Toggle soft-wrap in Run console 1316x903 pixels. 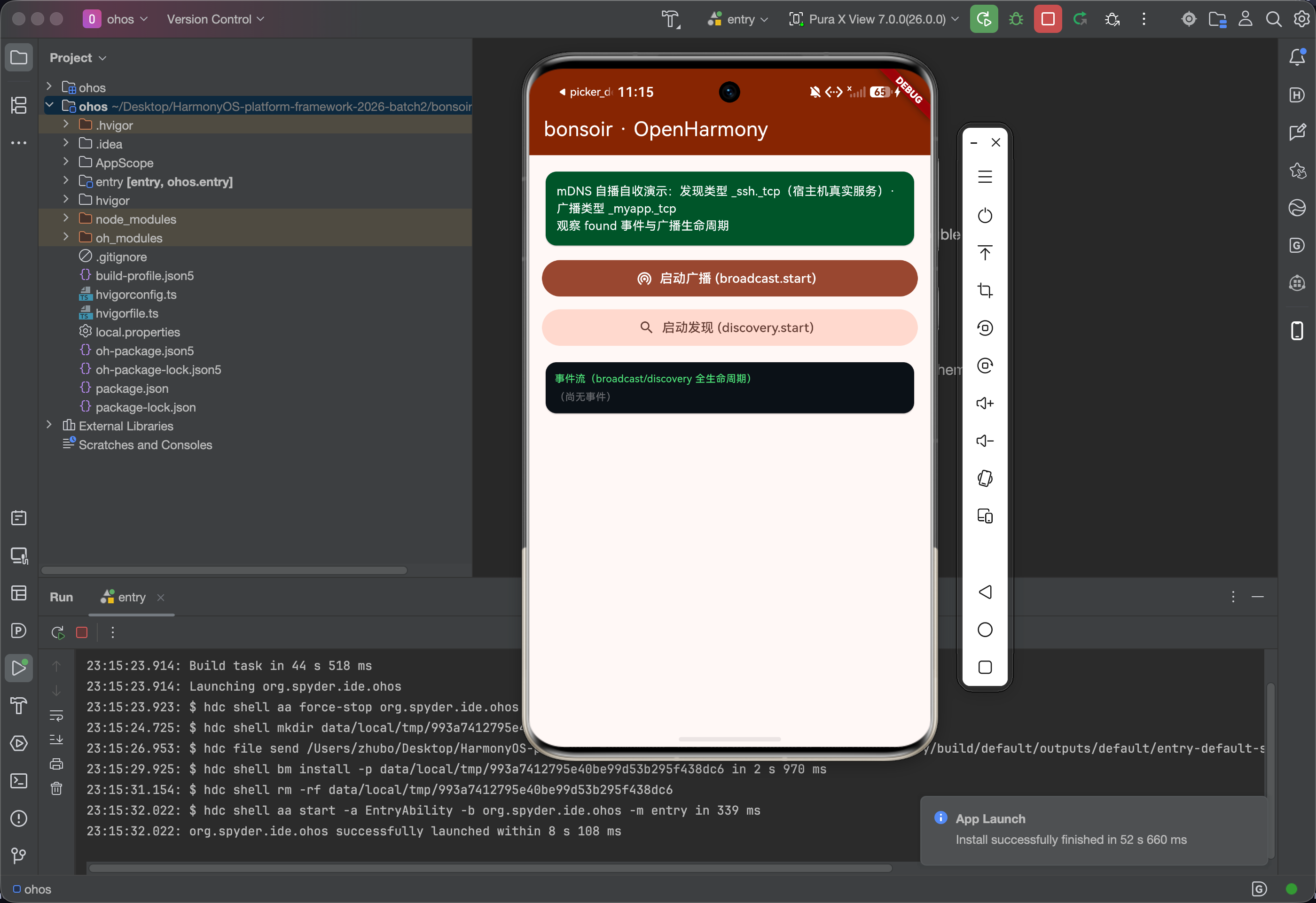coord(56,715)
